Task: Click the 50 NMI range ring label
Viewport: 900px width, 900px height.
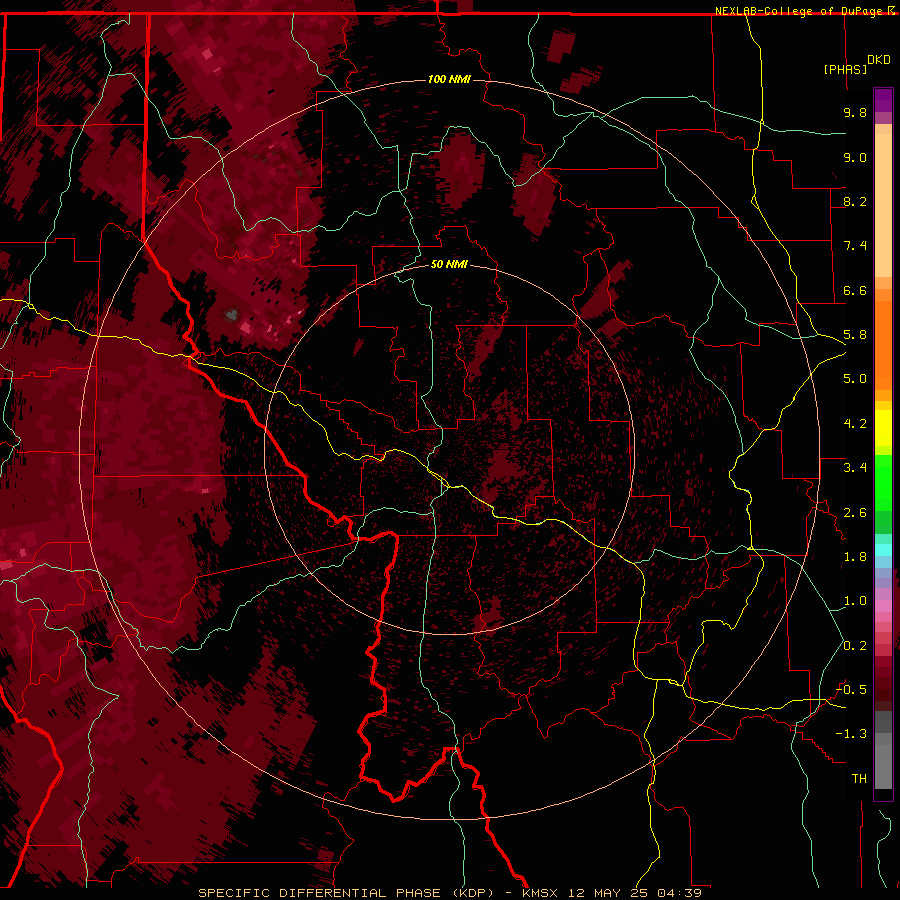Action: click(449, 264)
